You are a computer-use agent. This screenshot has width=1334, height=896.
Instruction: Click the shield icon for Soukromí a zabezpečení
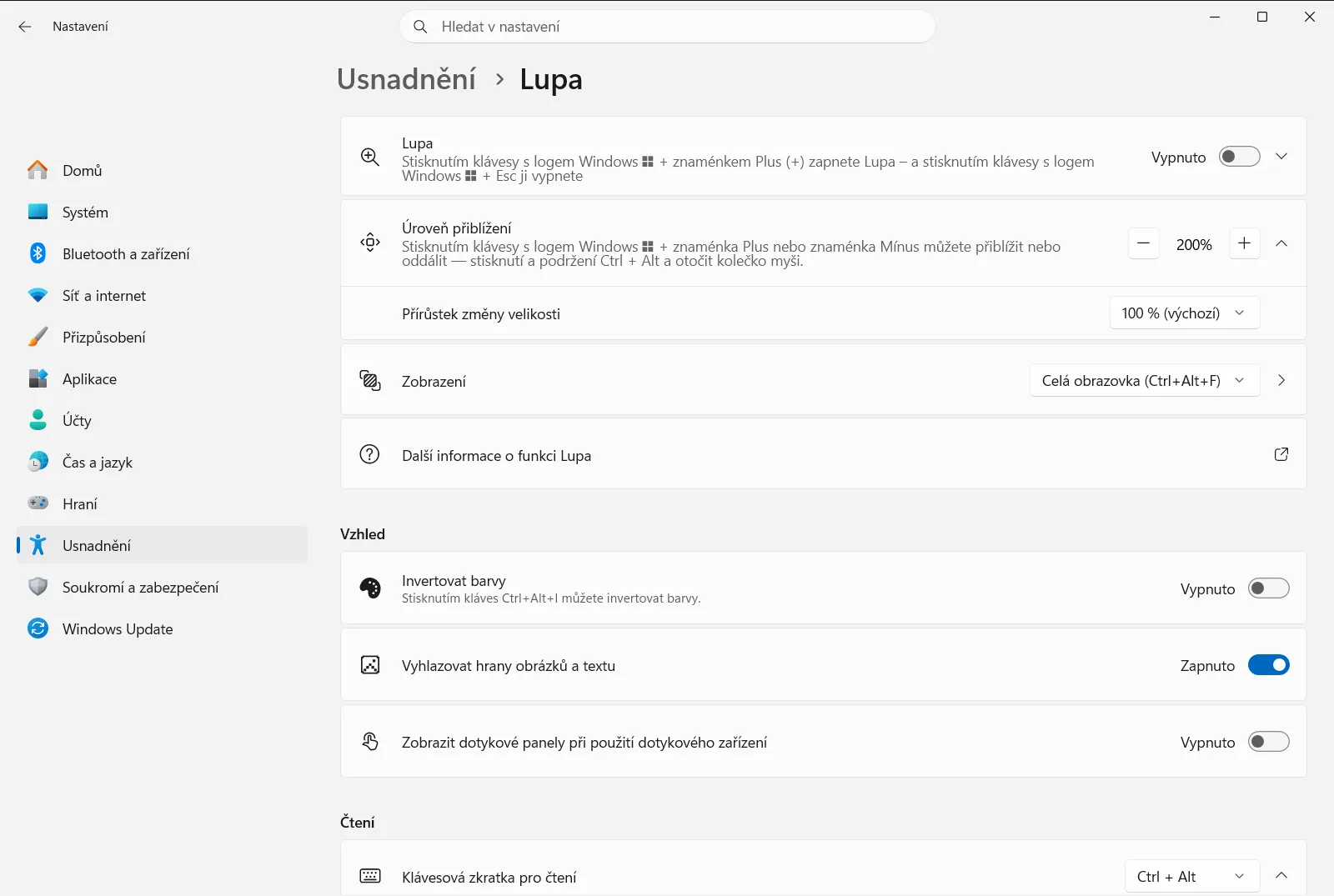[38, 587]
